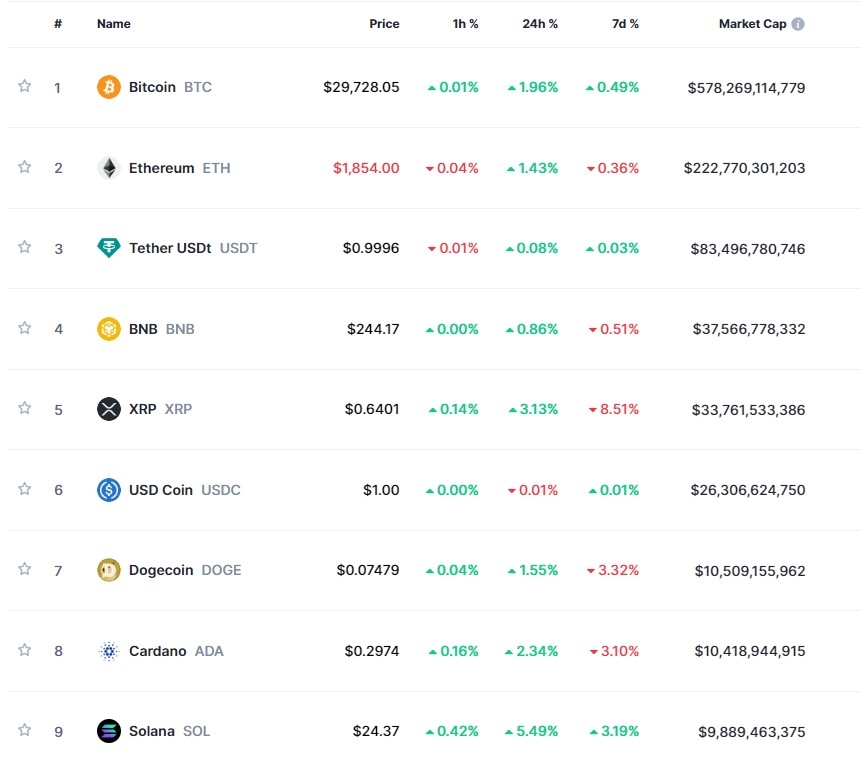Click the Market Cap info icon
861x767 pixels.
[x=798, y=24]
